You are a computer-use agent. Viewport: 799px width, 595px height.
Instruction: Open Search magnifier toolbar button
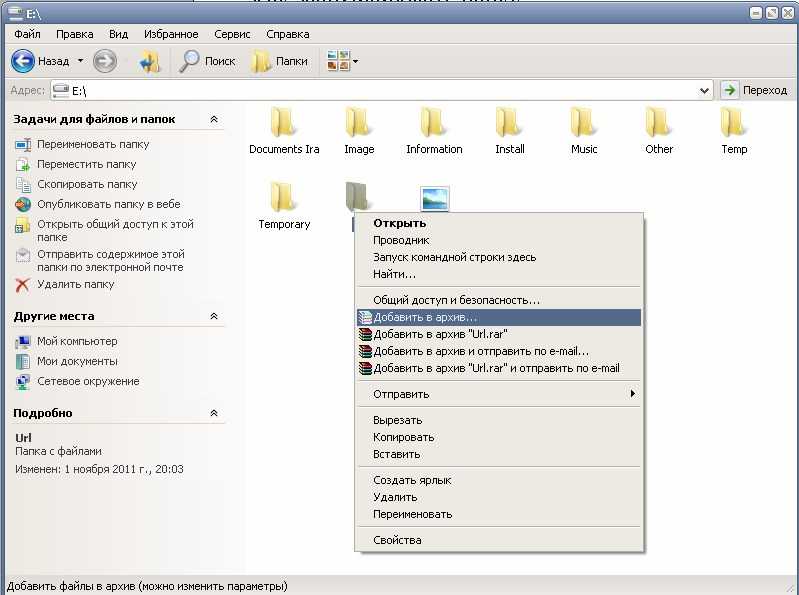207,61
